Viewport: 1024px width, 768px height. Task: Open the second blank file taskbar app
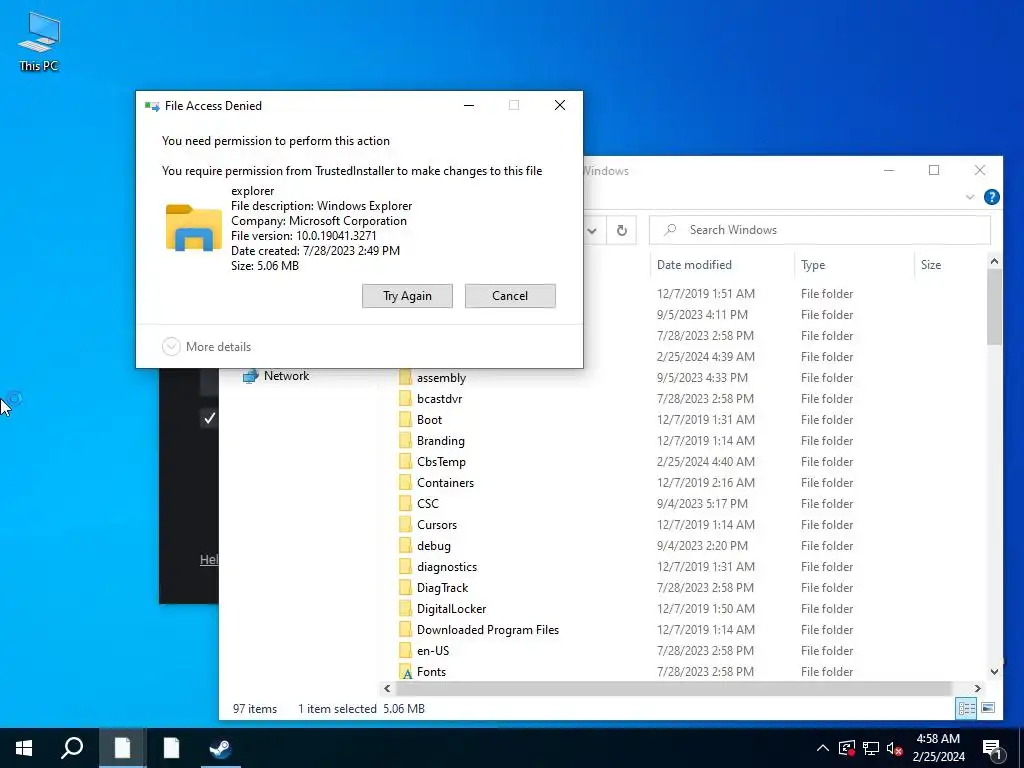point(171,748)
